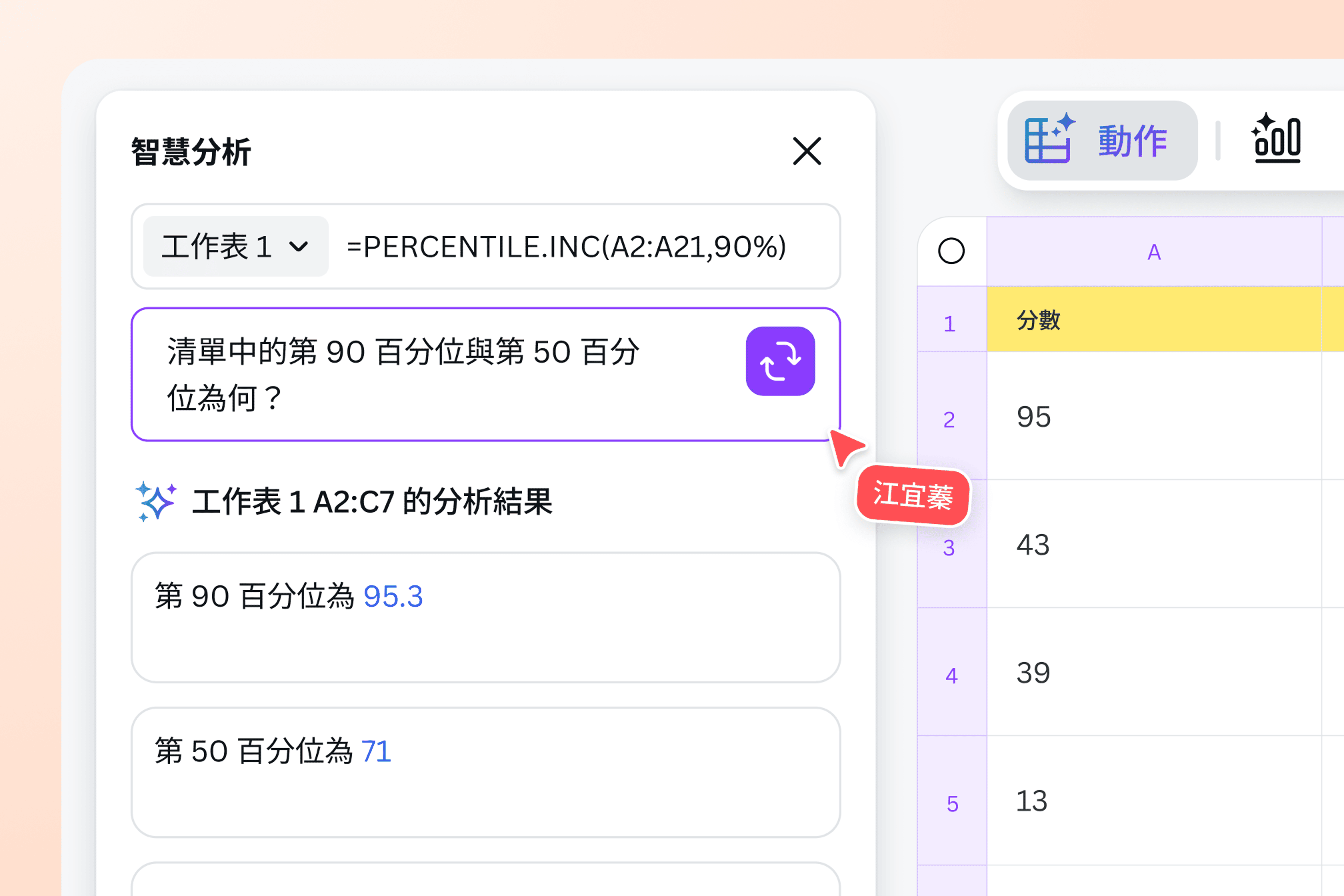Select the 第 50 百分位為 71 result card
The image size is (1344, 896).
[486, 772]
